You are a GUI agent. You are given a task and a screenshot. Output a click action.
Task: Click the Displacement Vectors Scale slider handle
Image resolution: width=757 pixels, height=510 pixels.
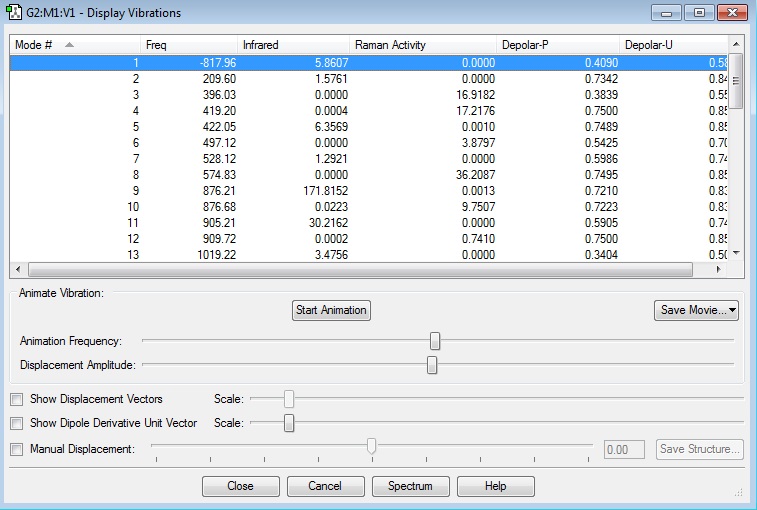[x=289, y=399]
